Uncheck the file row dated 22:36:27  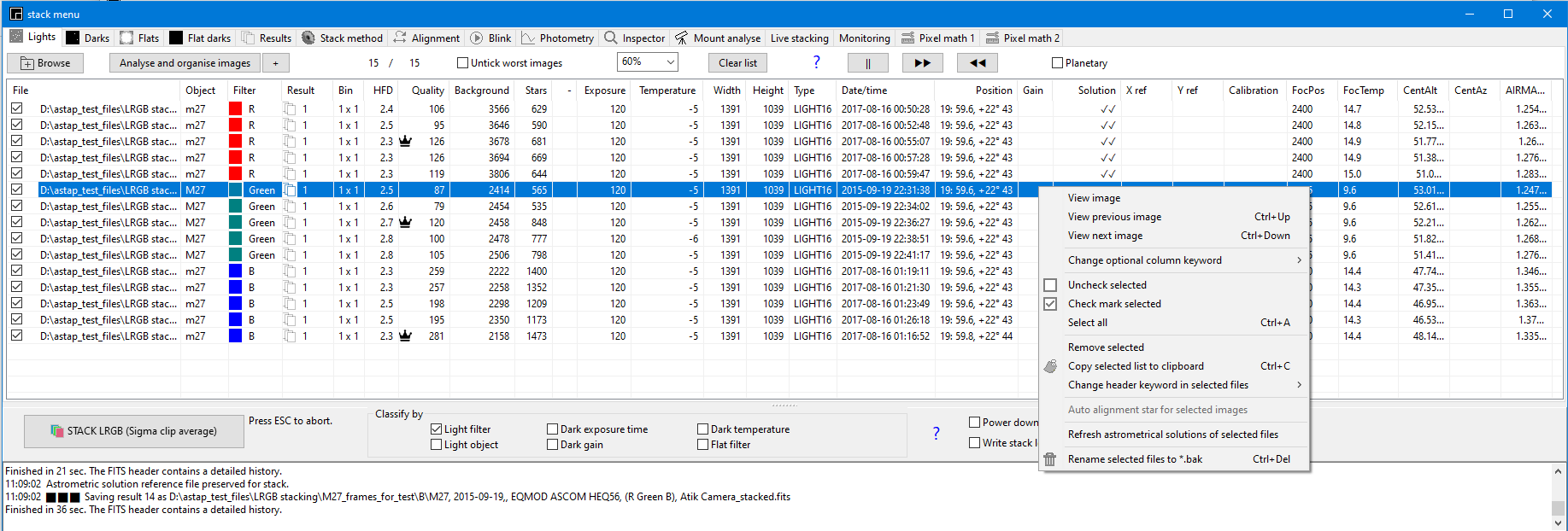[16, 222]
